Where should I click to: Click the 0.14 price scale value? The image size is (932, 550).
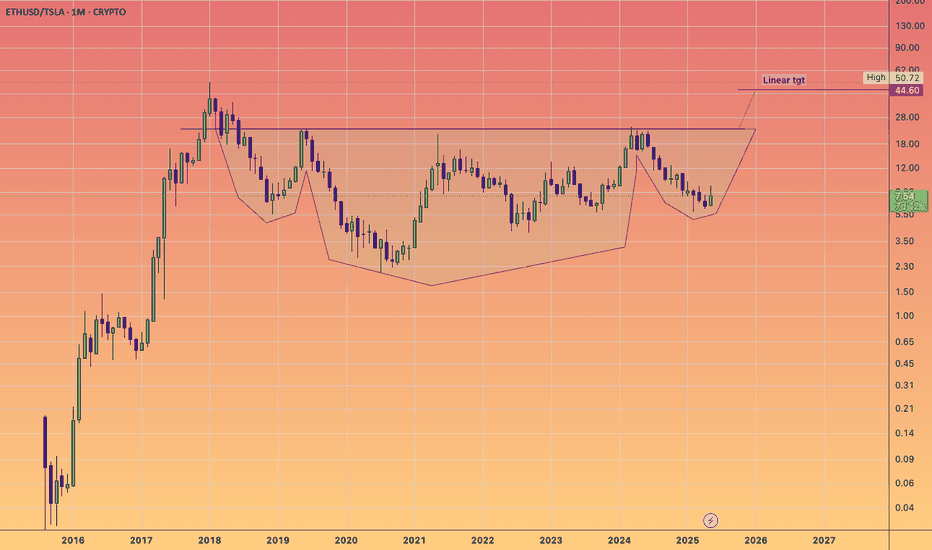point(905,433)
